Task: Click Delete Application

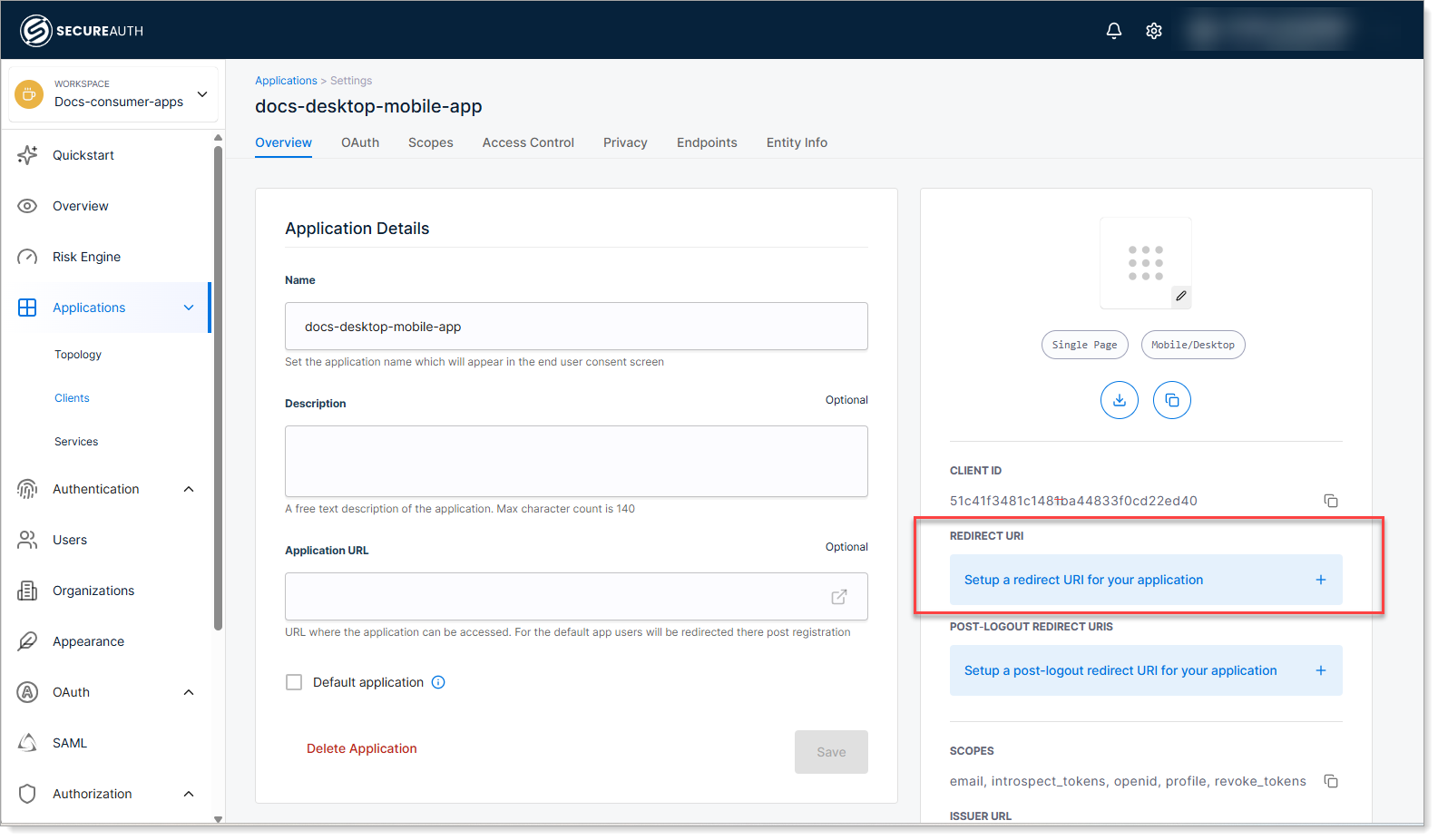Action: (x=362, y=748)
